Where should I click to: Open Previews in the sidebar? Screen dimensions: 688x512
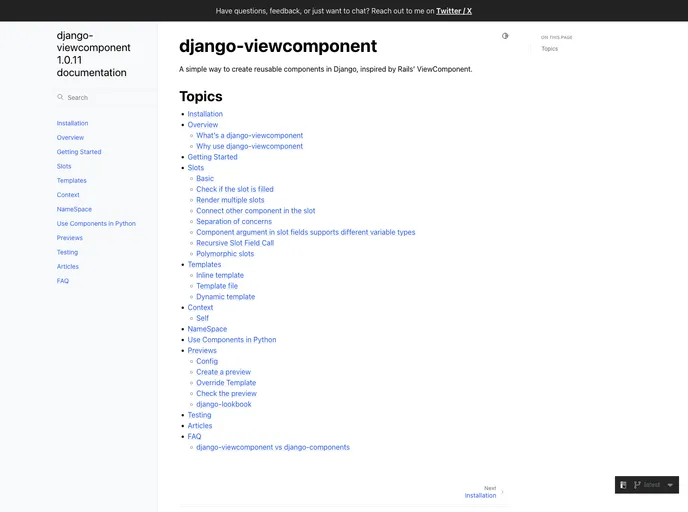(69, 238)
